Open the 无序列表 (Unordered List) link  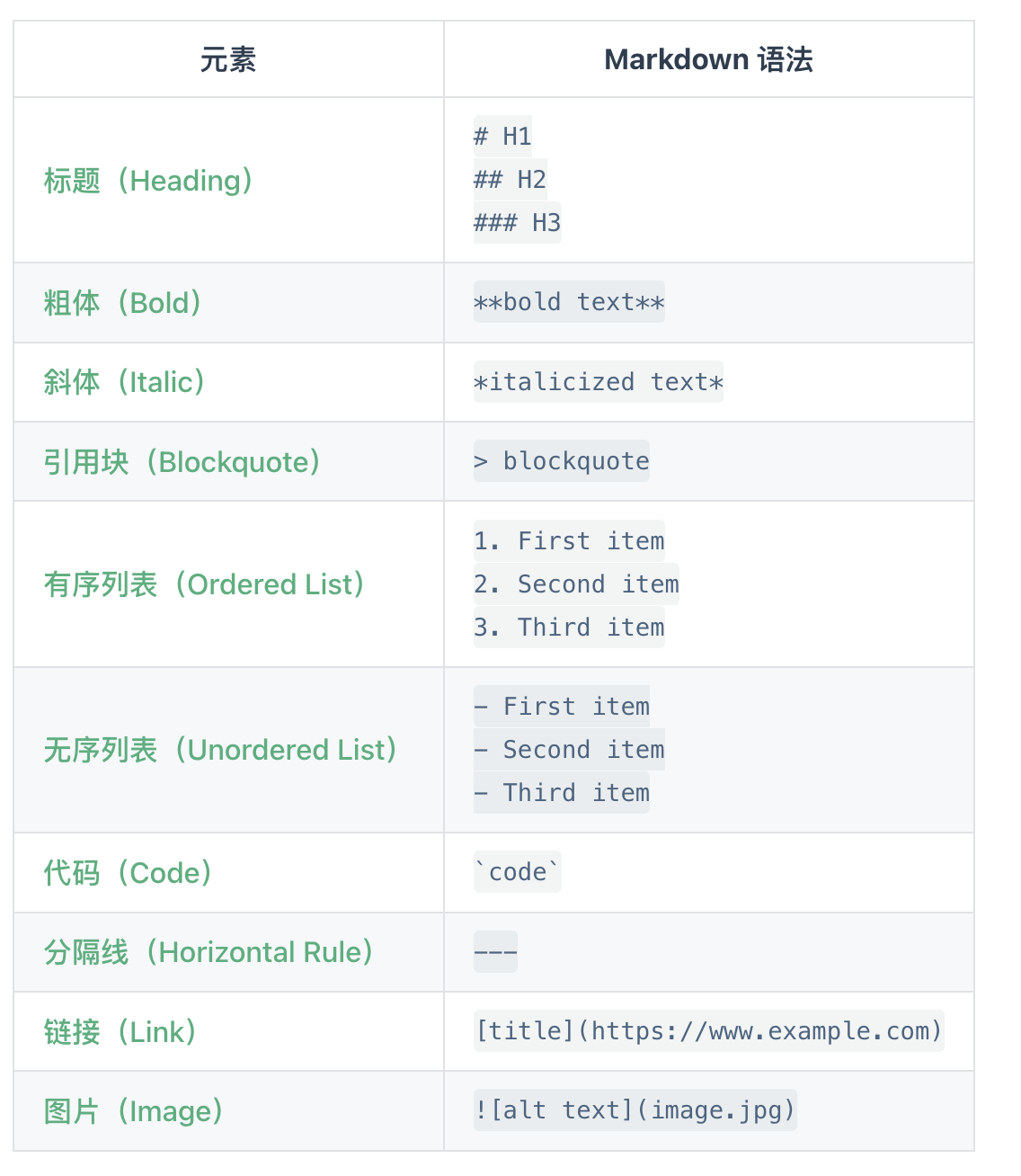[x=221, y=750]
